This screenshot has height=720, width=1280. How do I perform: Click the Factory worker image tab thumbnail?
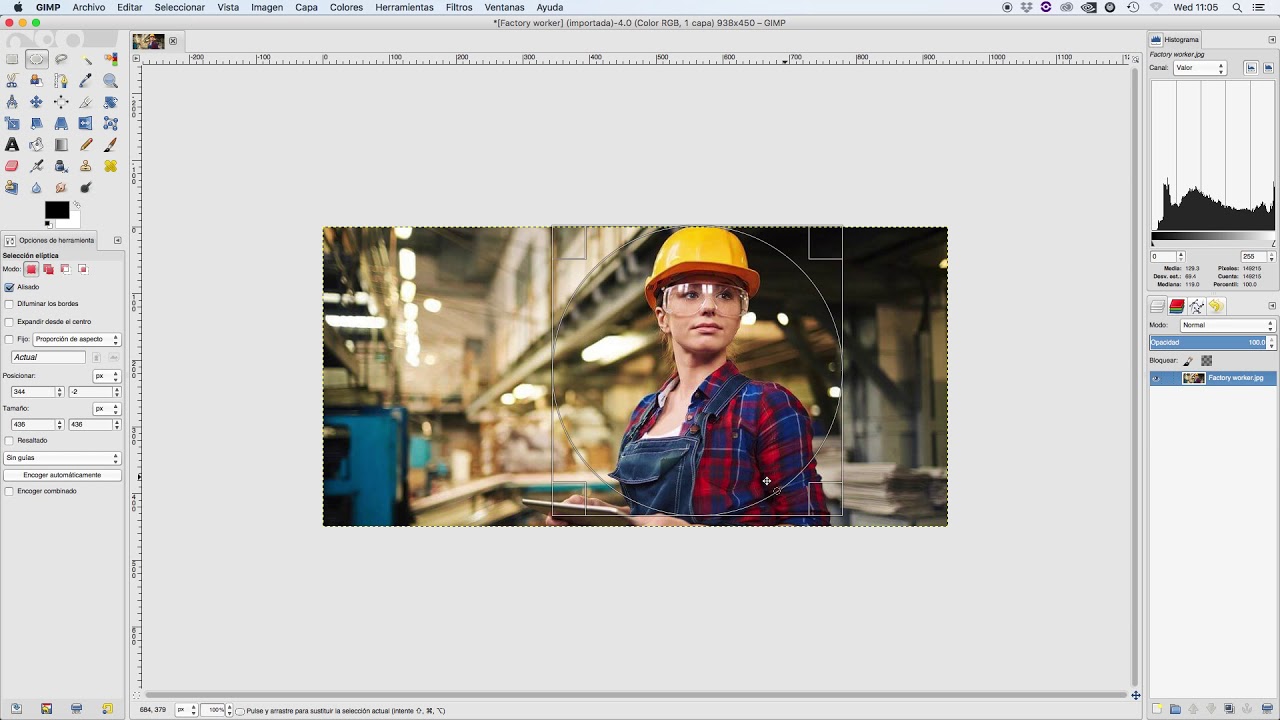[x=148, y=41]
